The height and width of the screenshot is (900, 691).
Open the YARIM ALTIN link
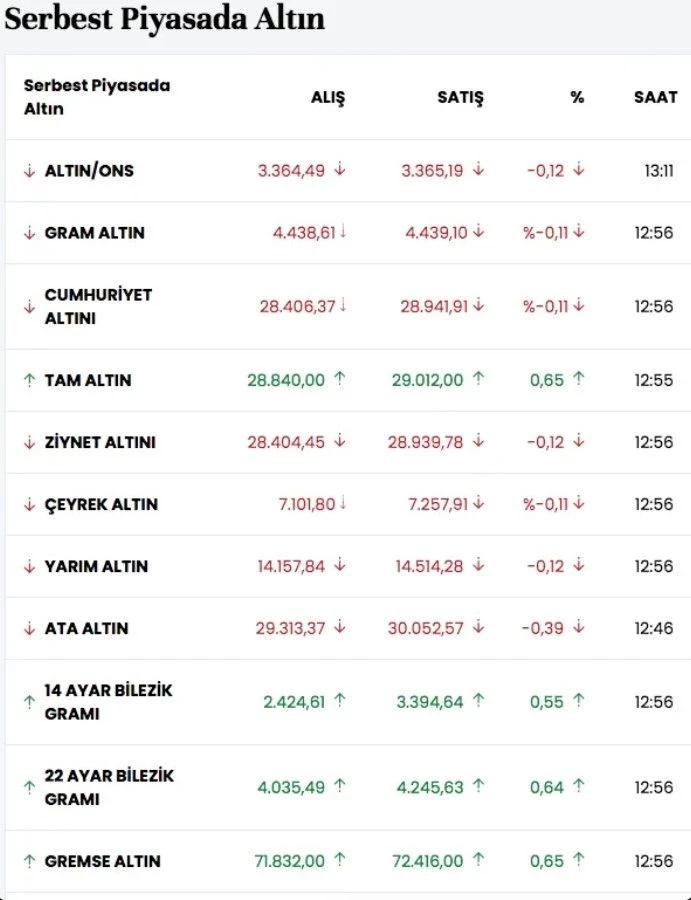coord(96,567)
